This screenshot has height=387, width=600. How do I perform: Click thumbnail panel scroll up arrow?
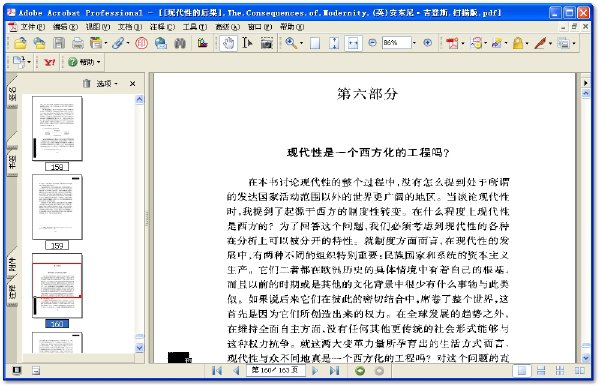140,100
